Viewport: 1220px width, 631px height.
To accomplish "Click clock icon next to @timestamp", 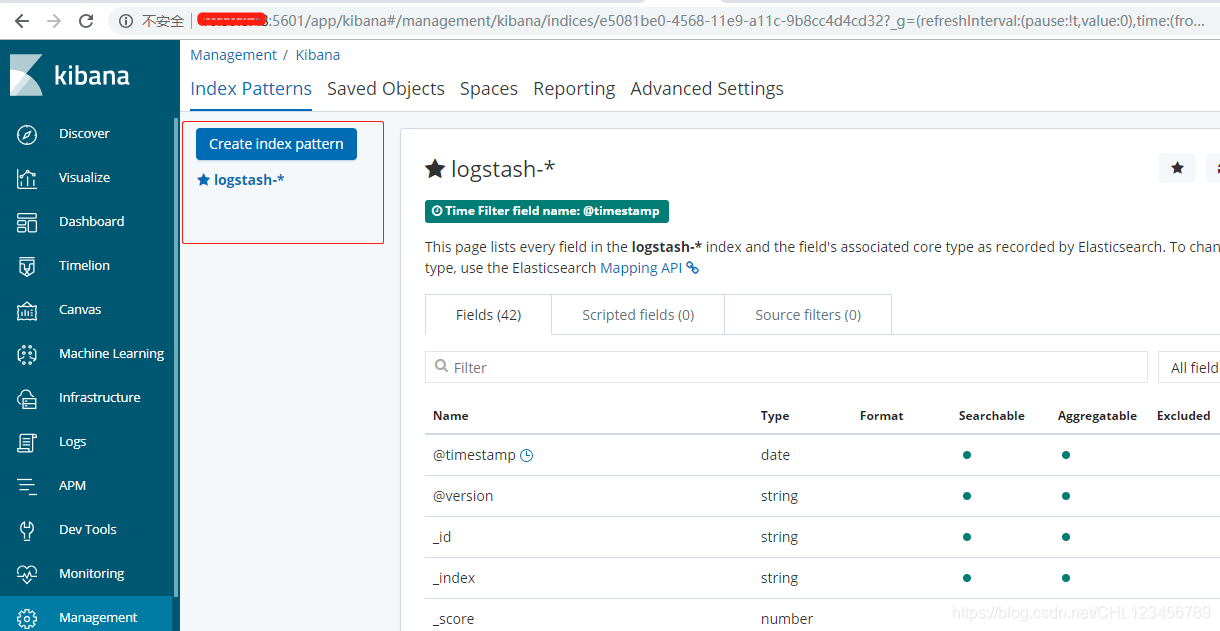I will (x=527, y=455).
